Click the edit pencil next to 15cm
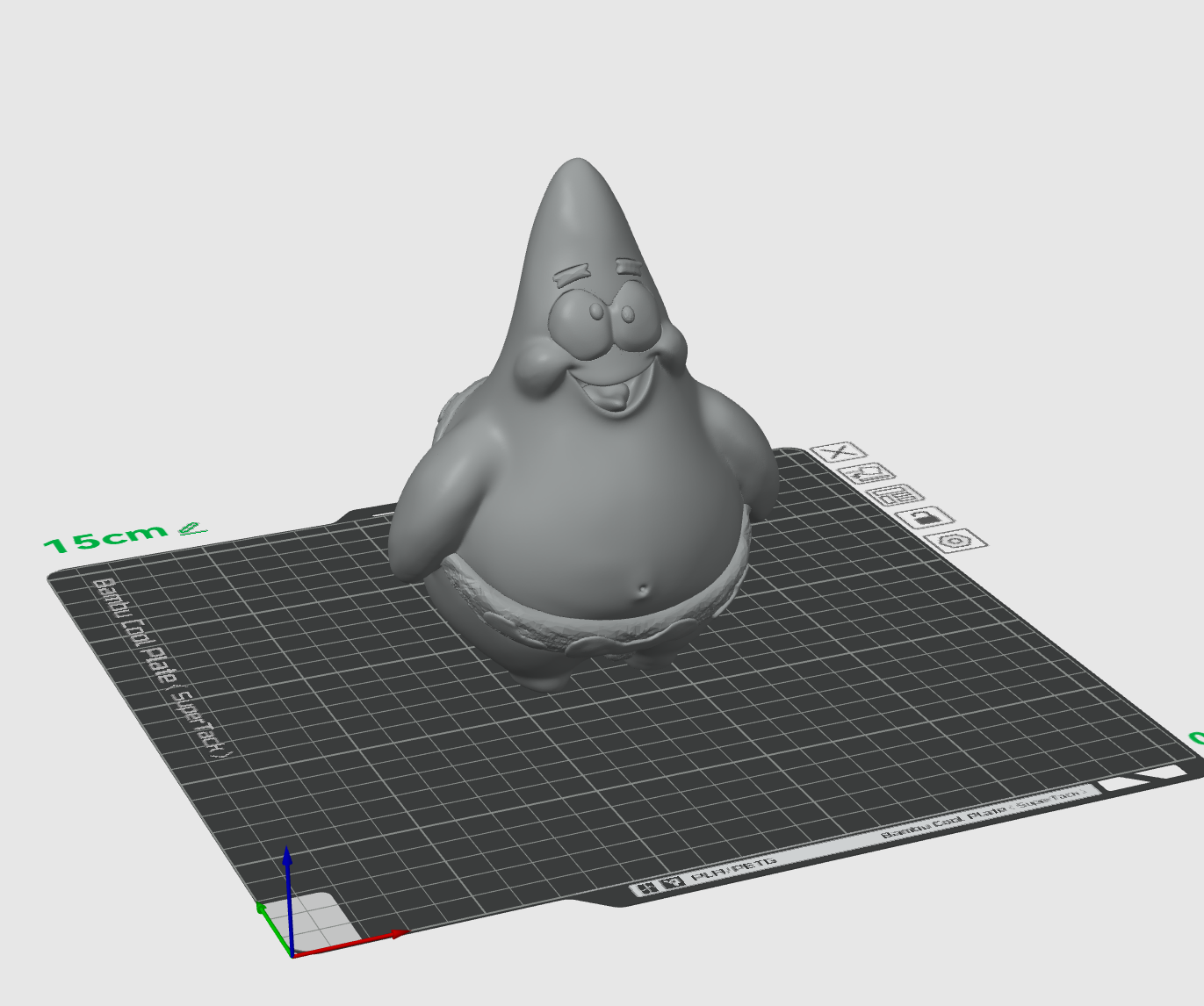 click(191, 528)
